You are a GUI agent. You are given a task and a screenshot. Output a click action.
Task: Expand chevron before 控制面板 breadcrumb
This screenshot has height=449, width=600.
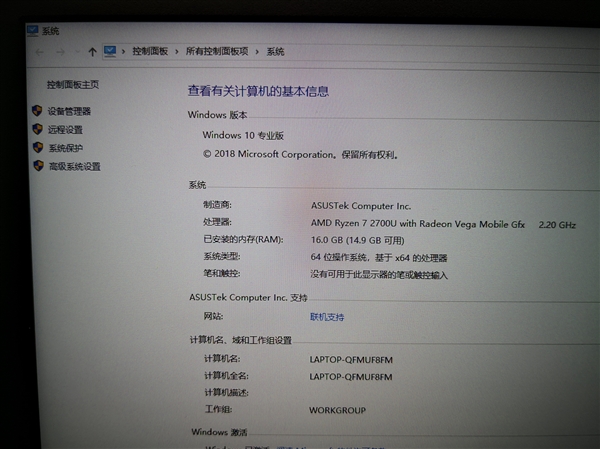click(x=123, y=51)
